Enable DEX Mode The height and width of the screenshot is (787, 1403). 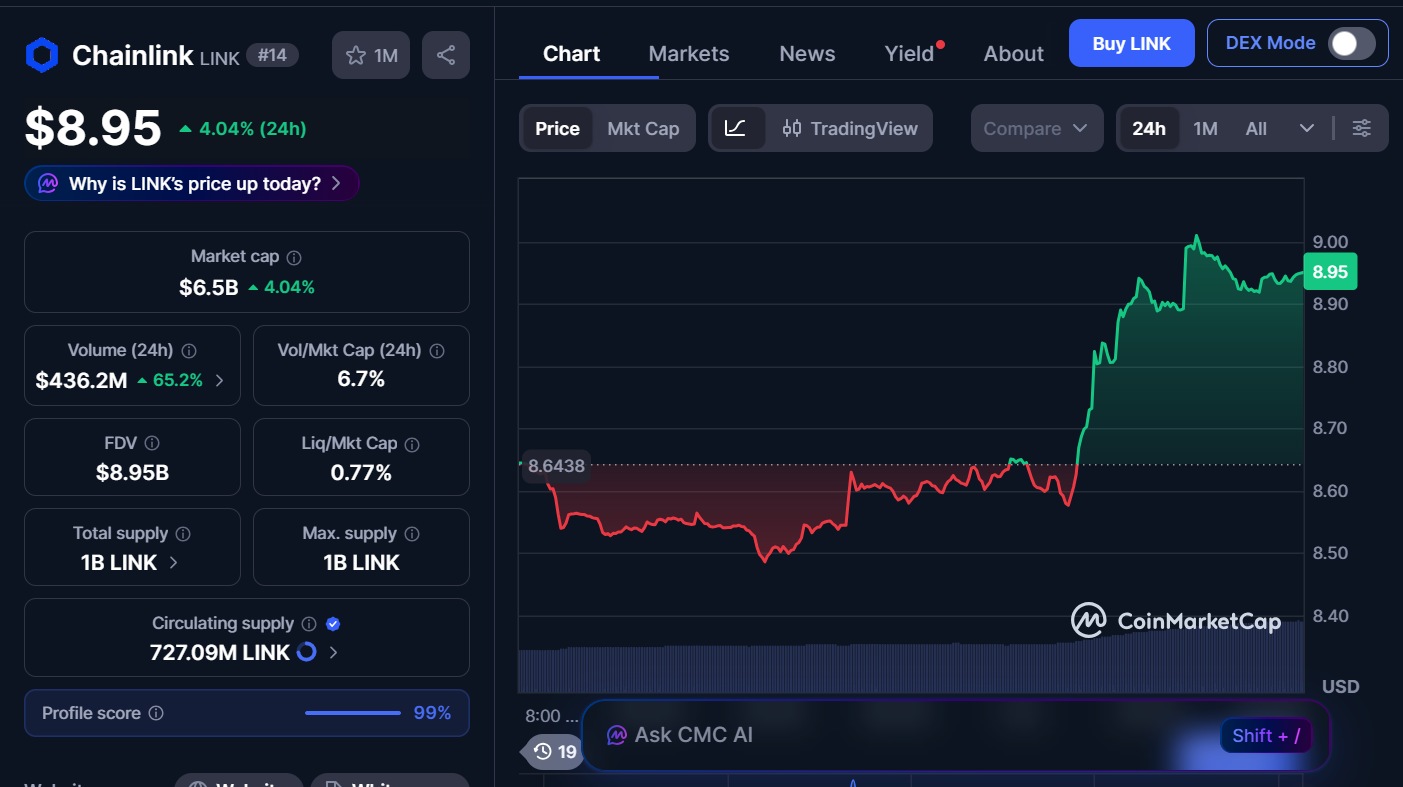(x=1353, y=43)
